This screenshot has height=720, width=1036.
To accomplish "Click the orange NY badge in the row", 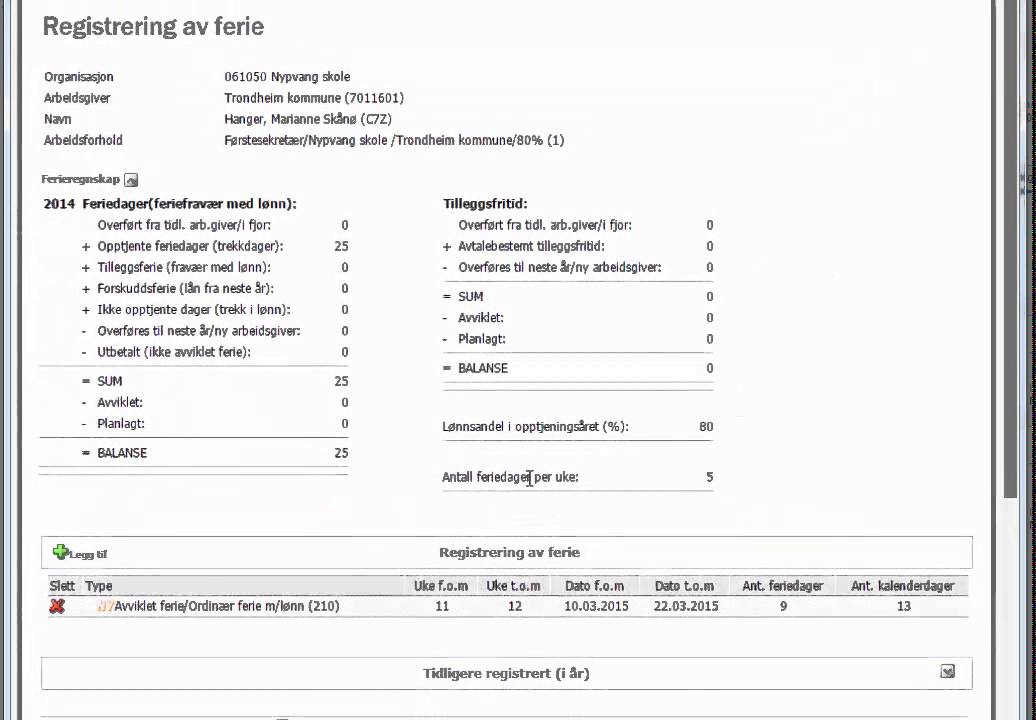I will tap(104, 606).
